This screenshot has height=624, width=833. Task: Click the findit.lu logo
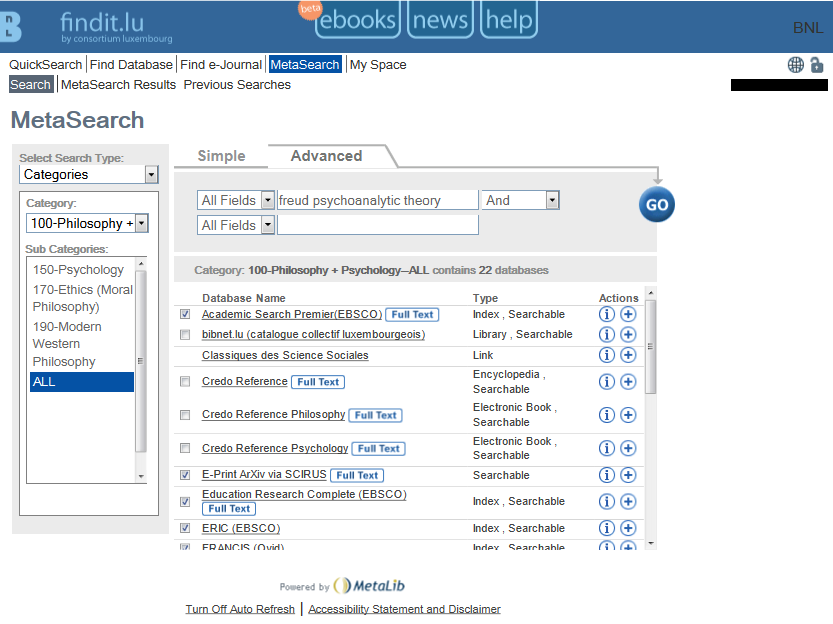[116, 27]
